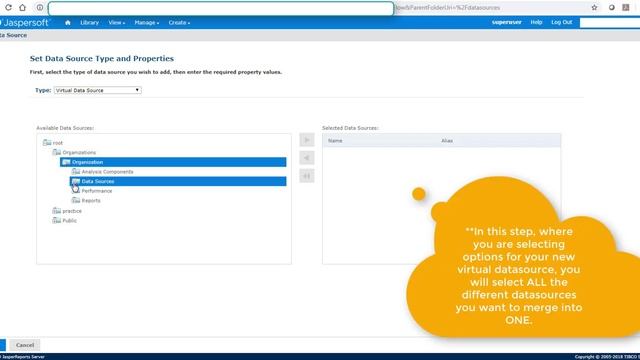Click the Organization folder icon

click(66, 162)
